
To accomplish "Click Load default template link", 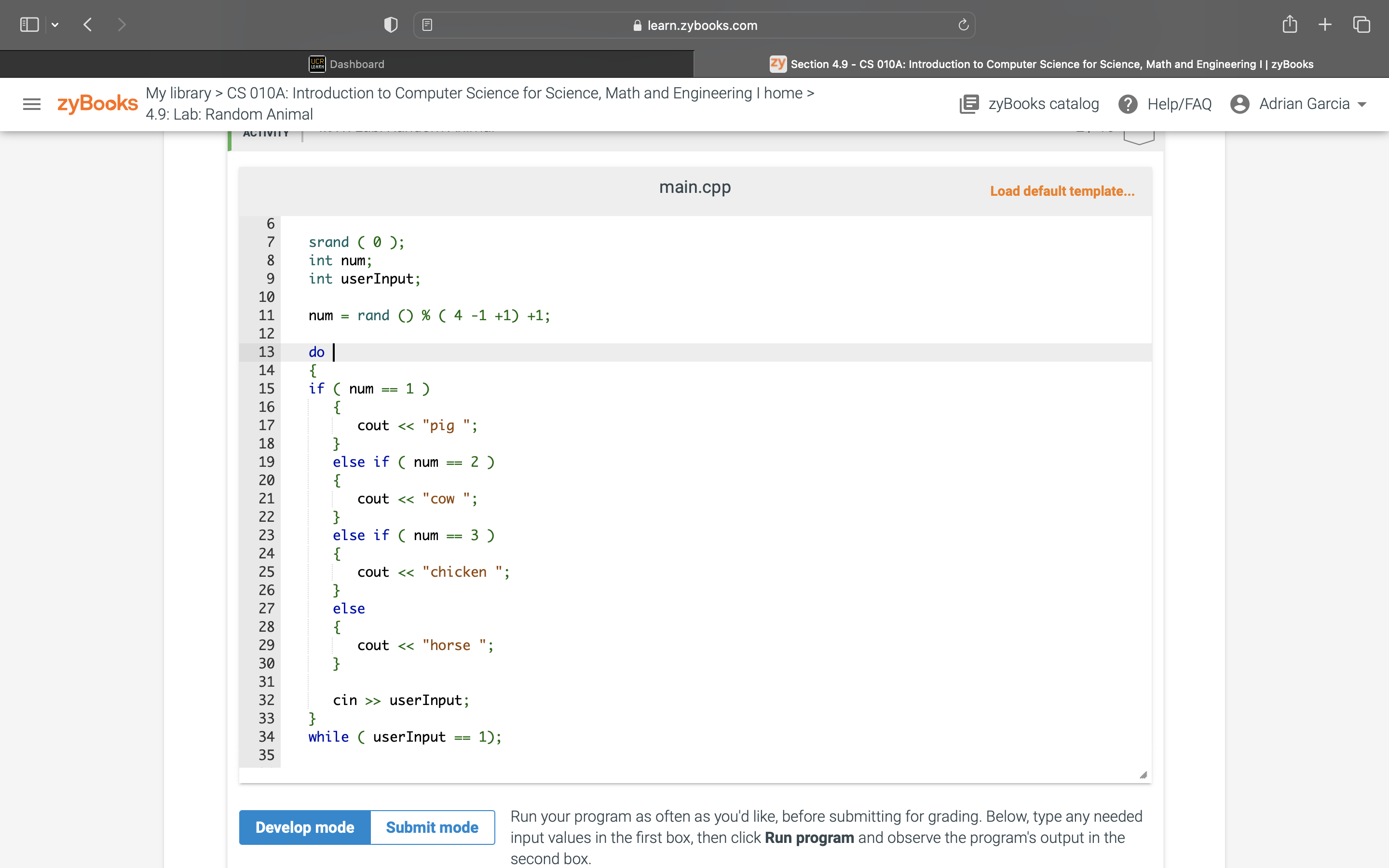I will click(x=1061, y=191).
